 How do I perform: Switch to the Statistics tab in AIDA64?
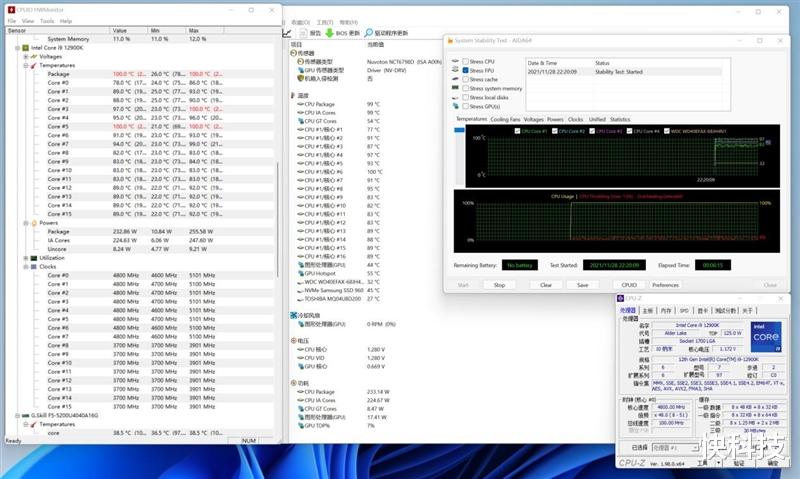[620, 119]
